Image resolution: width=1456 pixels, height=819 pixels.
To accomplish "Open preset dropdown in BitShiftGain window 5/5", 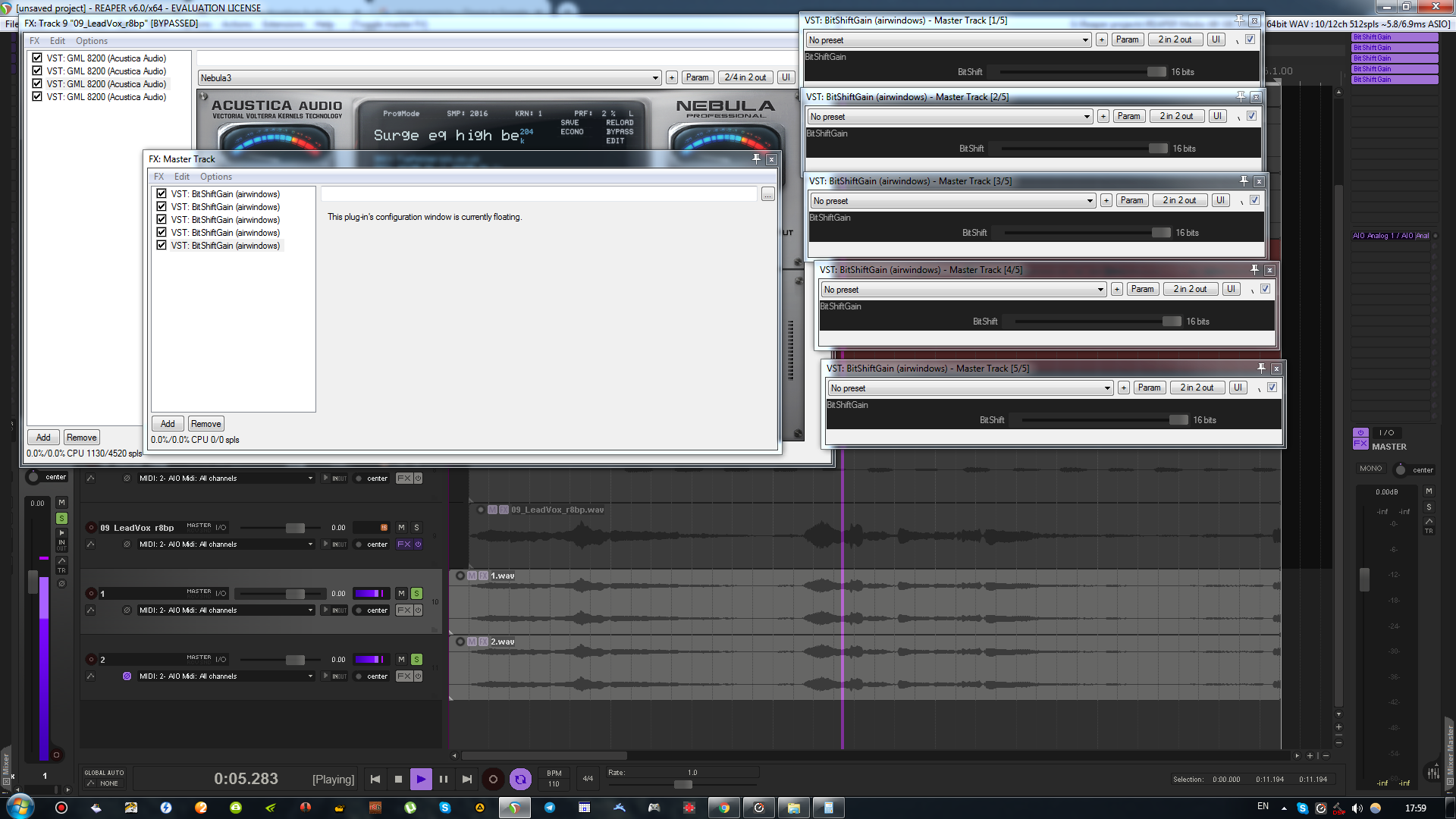I will click(x=970, y=388).
